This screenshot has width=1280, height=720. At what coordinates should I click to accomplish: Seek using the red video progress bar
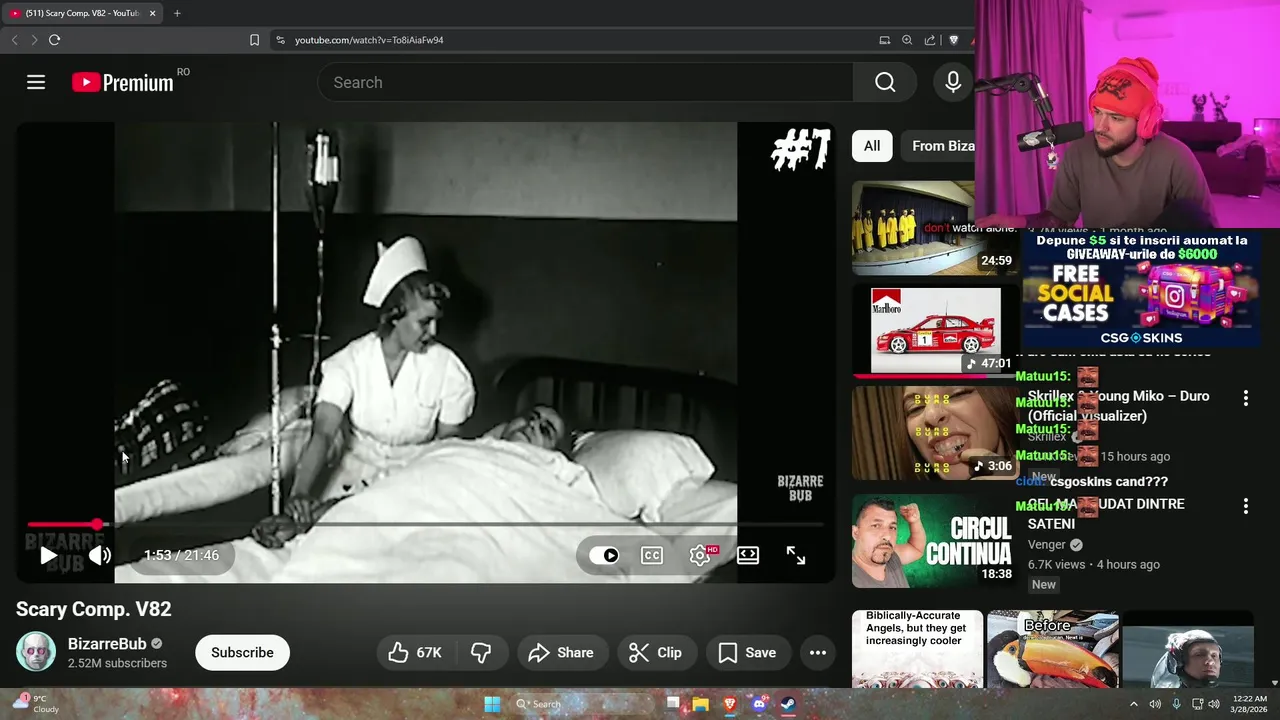[426, 524]
